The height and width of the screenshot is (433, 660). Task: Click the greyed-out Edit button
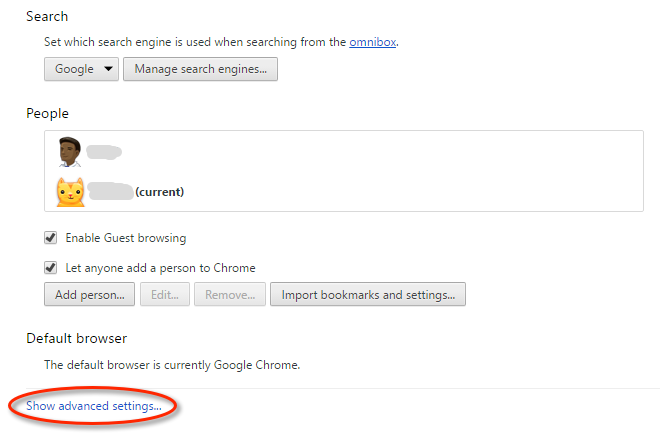[163, 295]
